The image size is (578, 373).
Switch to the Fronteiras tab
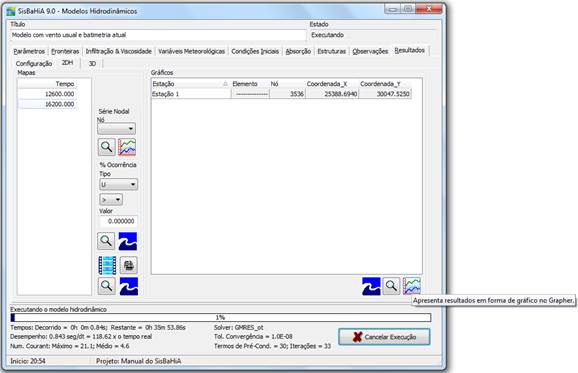coord(65,51)
